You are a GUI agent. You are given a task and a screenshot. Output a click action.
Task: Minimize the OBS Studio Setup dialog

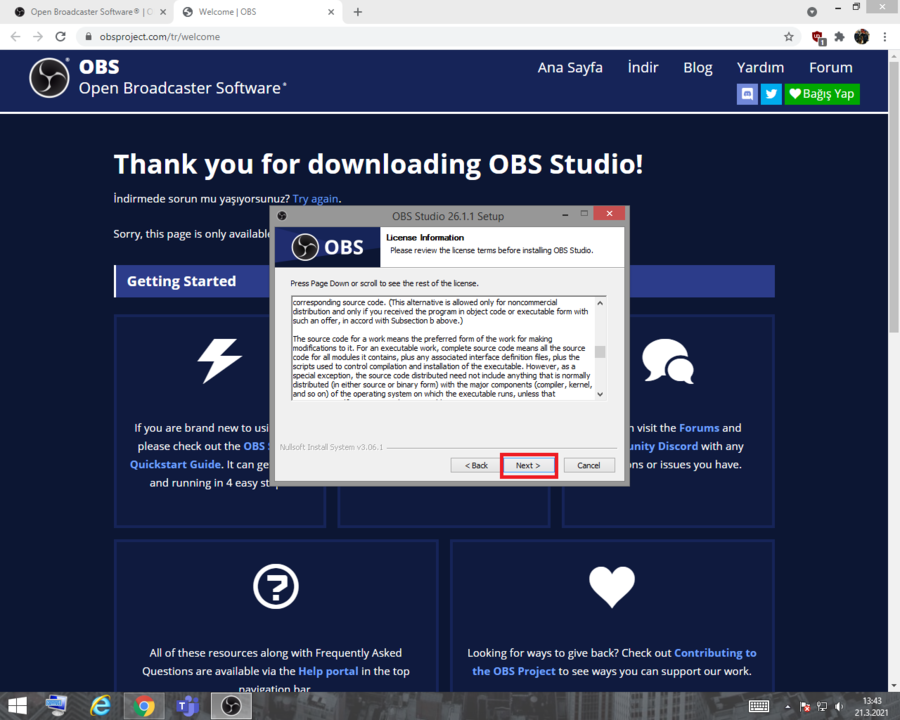[x=565, y=214]
